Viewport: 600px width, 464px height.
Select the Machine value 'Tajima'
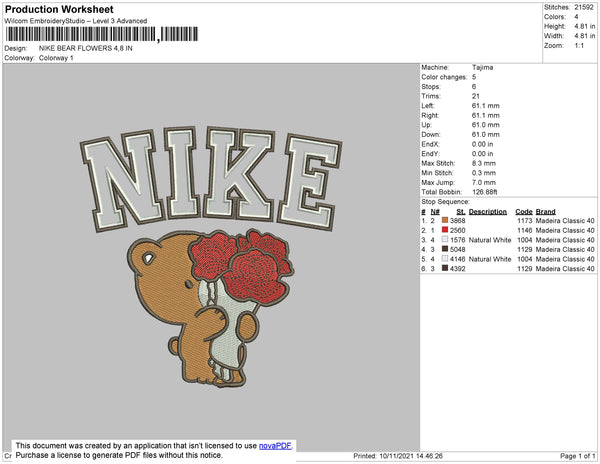483,67
